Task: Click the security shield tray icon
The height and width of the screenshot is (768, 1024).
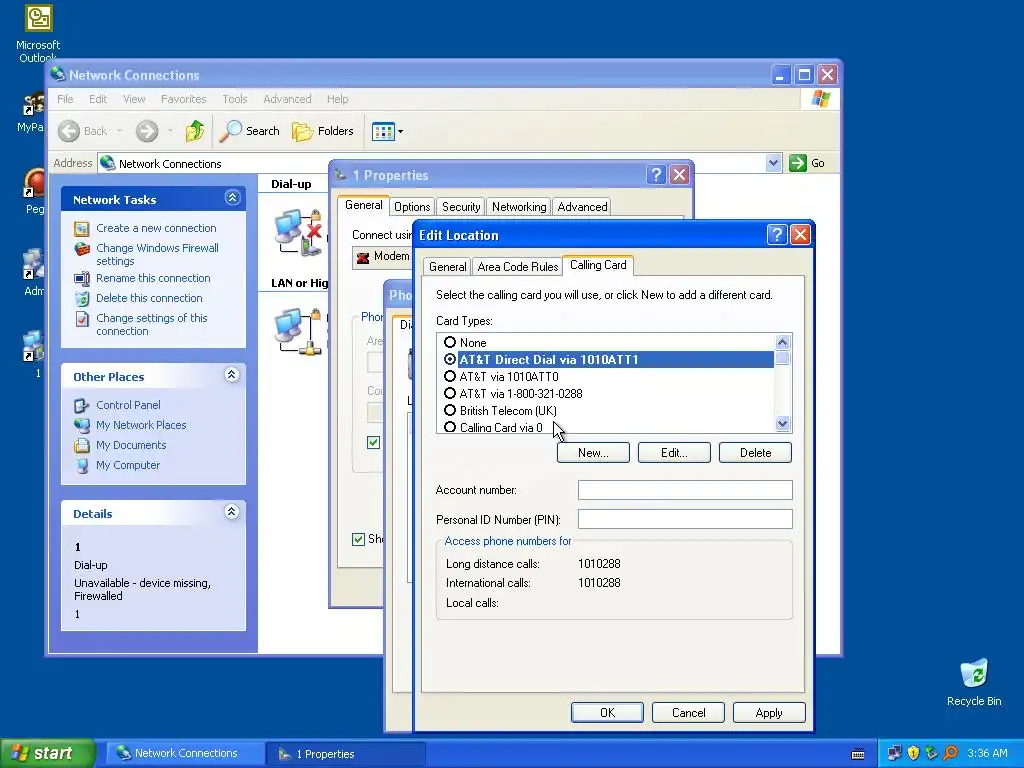Action: pyautogui.click(x=913, y=753)
